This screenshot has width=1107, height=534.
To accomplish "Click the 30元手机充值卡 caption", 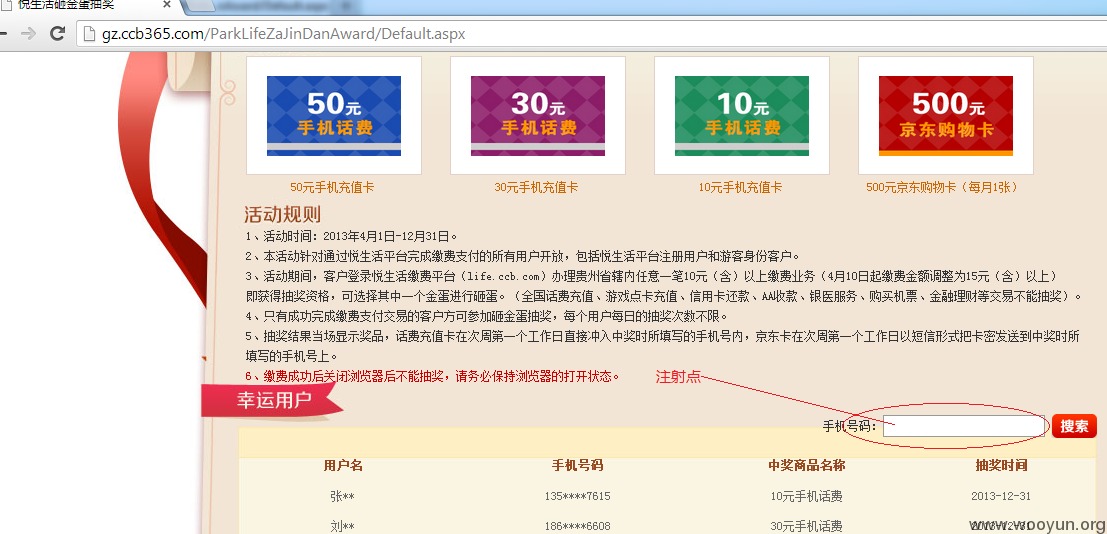I will coord(536,187).
